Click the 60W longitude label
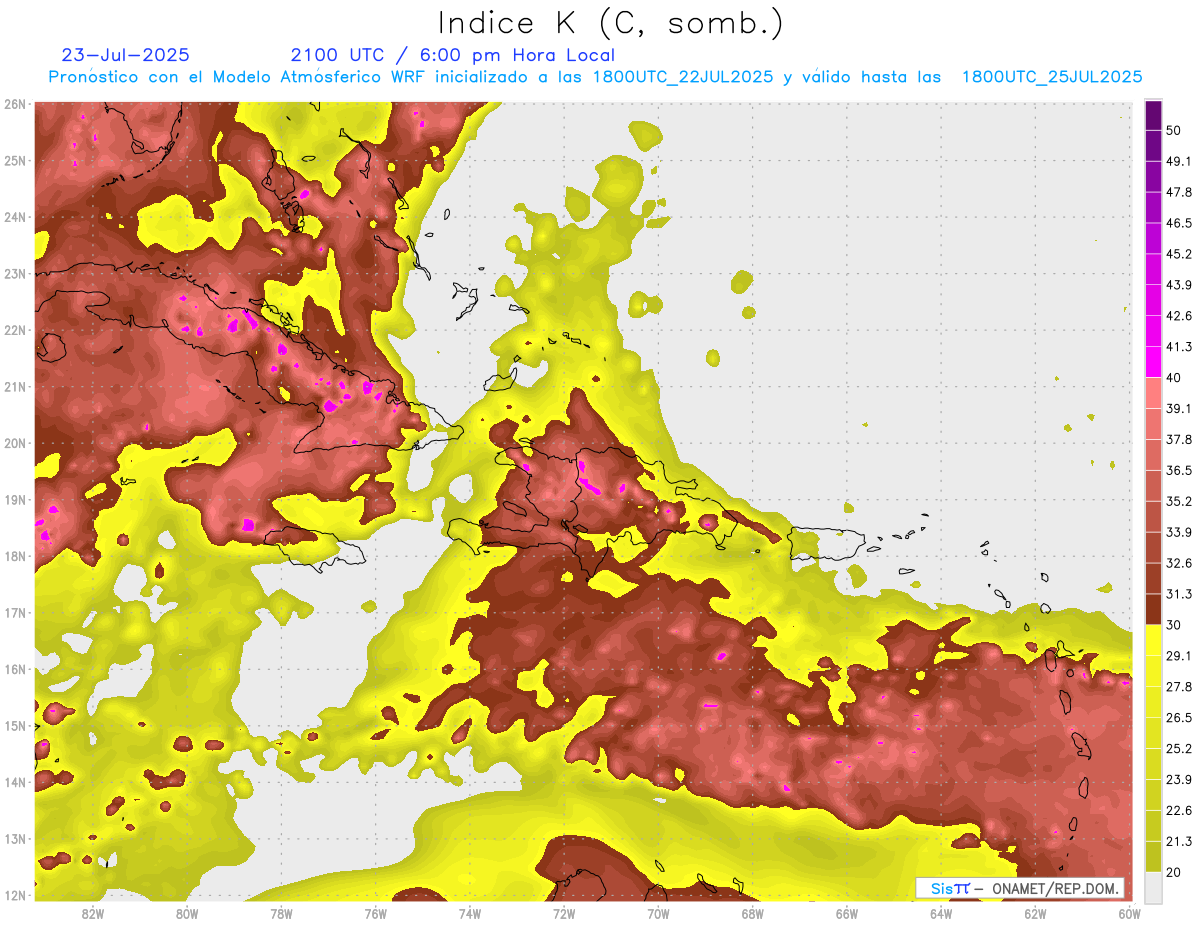 point(1130,913)
